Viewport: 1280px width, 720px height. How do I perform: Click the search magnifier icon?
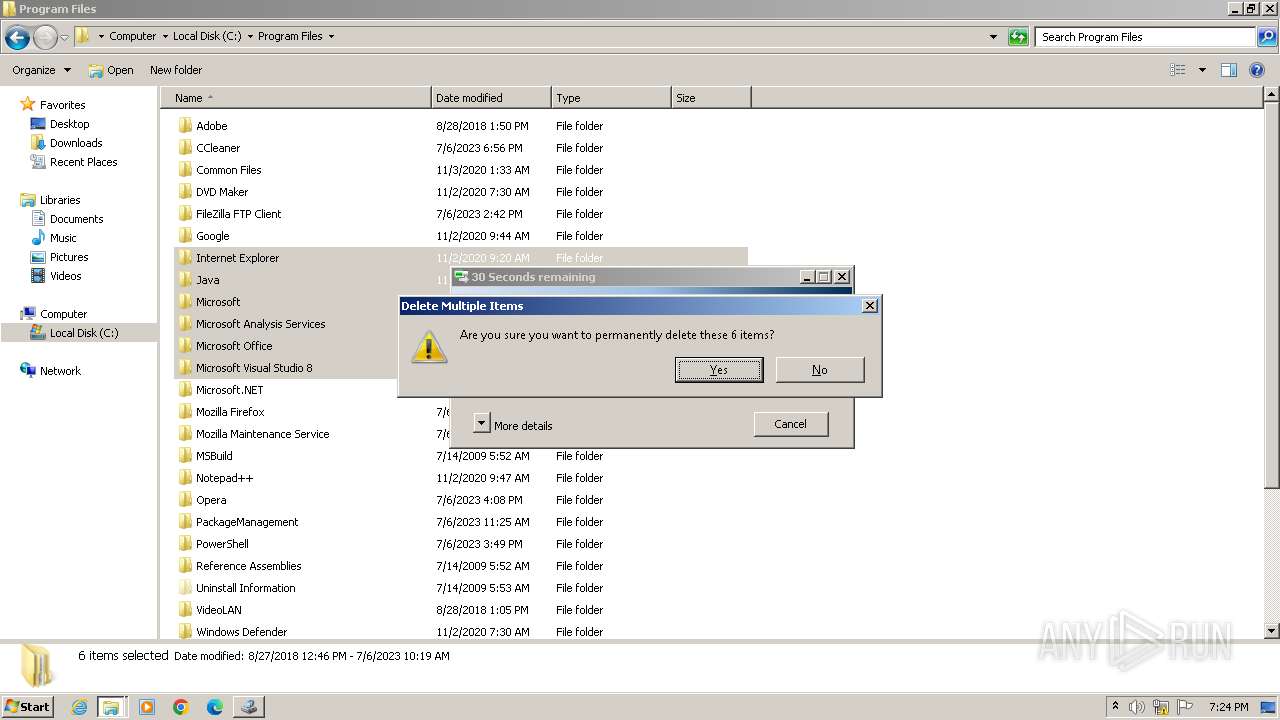click(1266, 37)
